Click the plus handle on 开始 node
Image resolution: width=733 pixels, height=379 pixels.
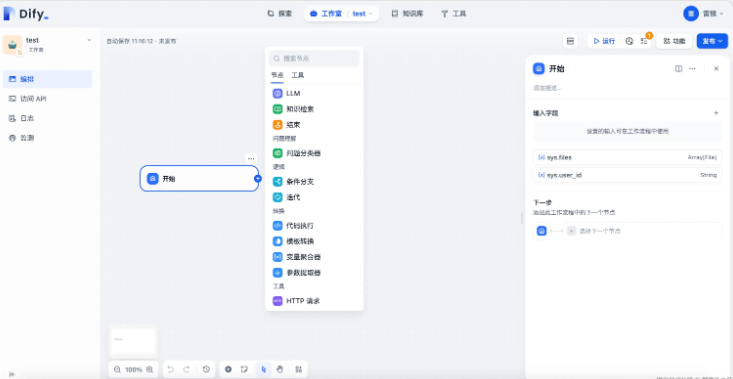pyautogui.click(x=258, y=179)
